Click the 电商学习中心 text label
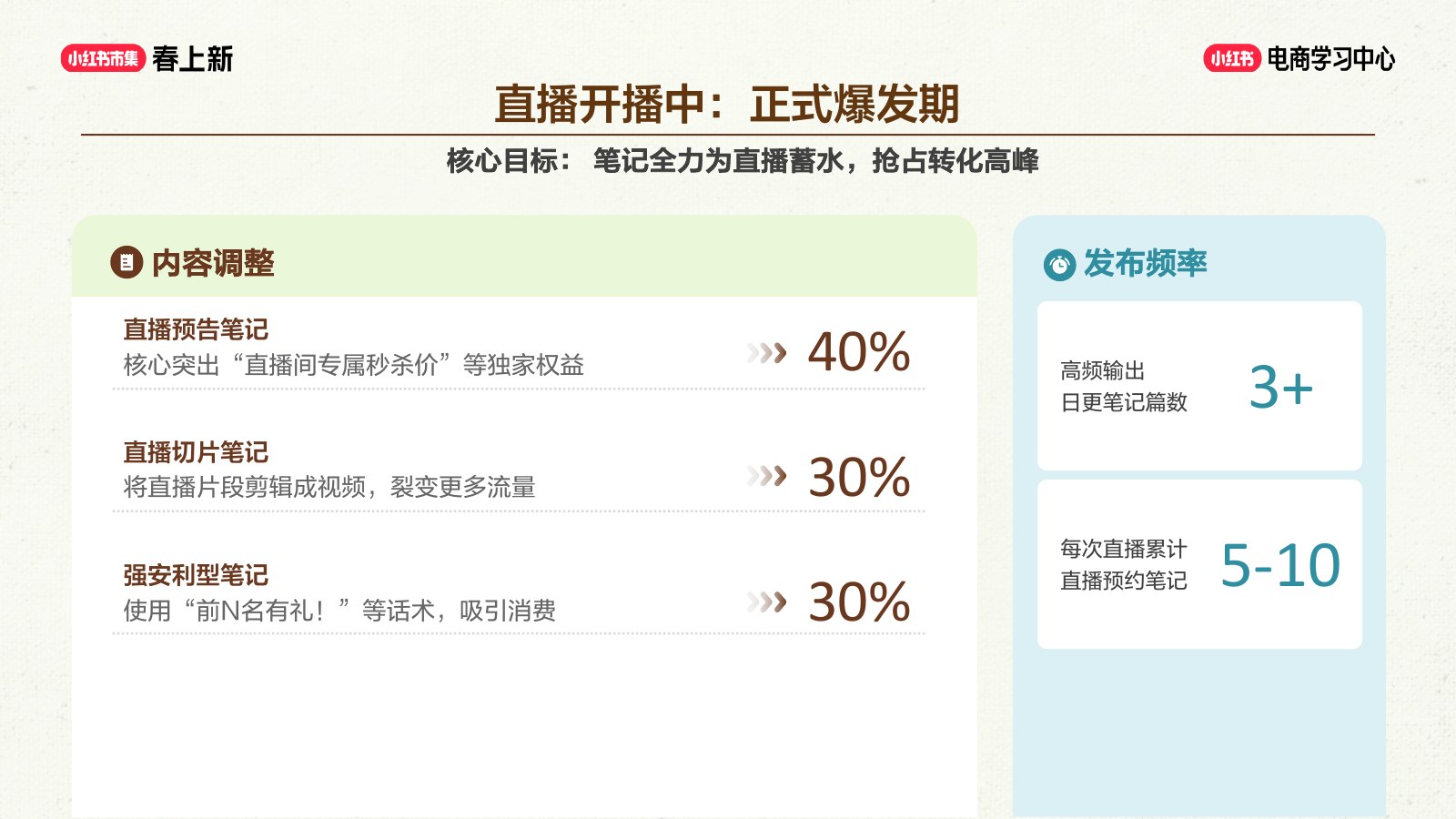Viewport: 1456px width, 819px height. pyautogui.click(x=1331, y=59)
